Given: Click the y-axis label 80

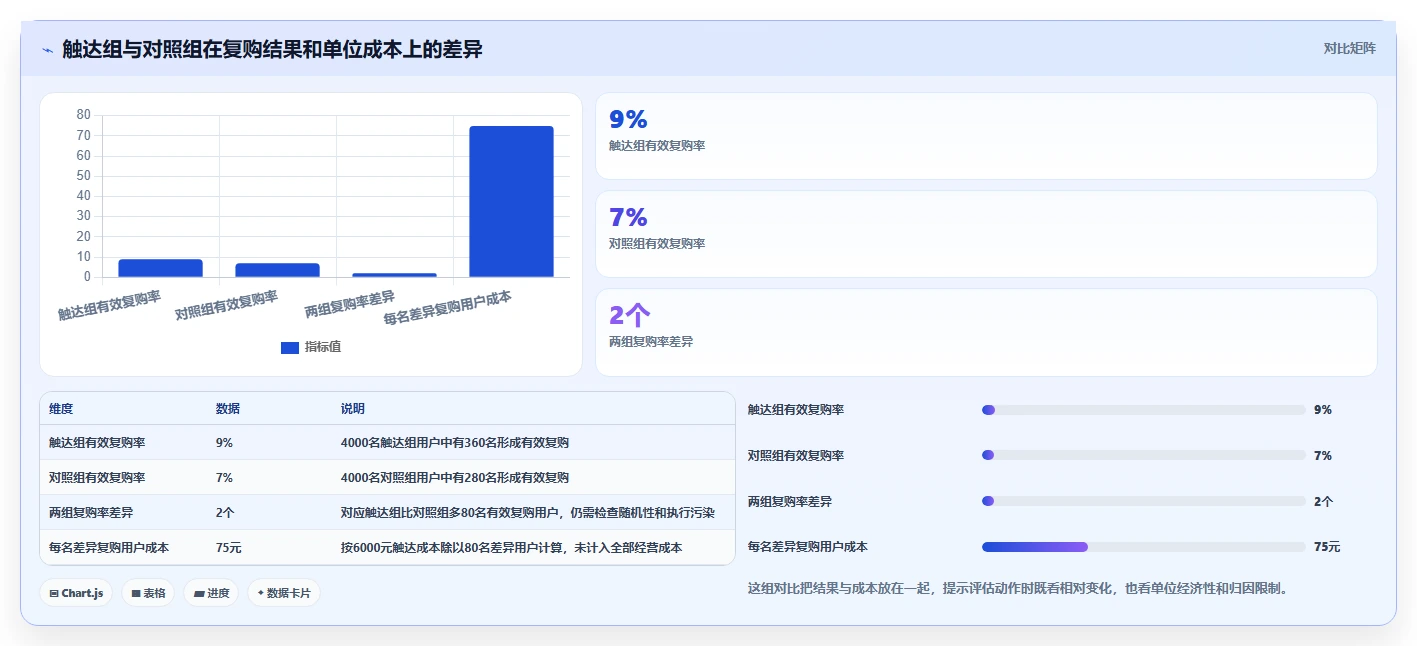Looking at the screenshot, I should (x=84, y=115).
